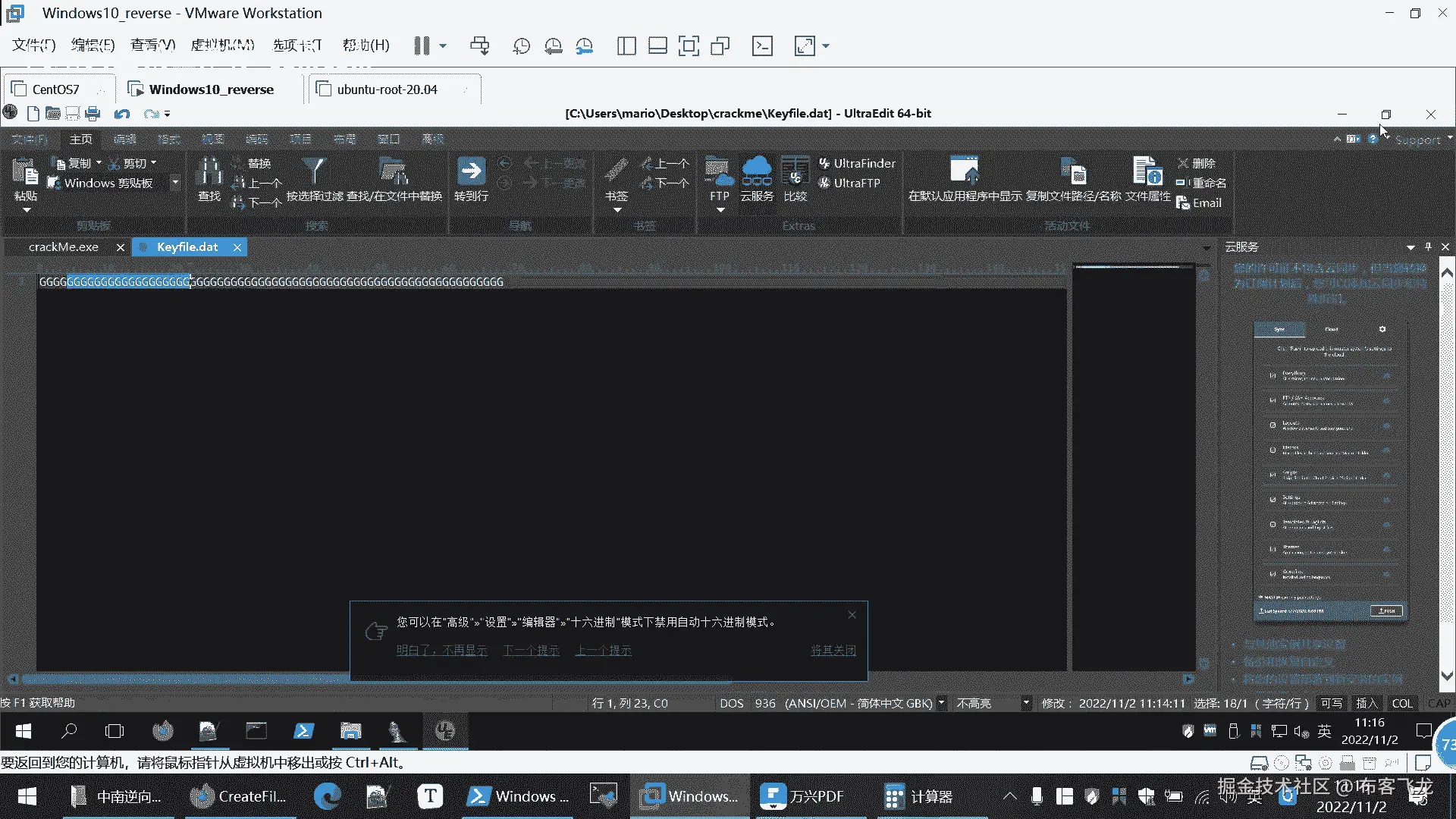Image resolution: width=1456 pixels, height=819 pixels.
Task: Open the 不高亮 highlighting dropdown
Action: pos(1025,703)
